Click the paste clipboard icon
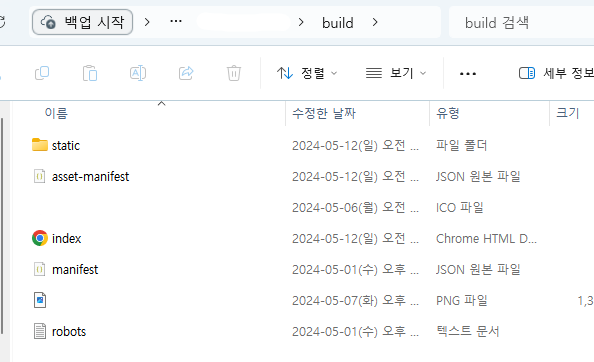594x362 pixels. coord(90,73)
